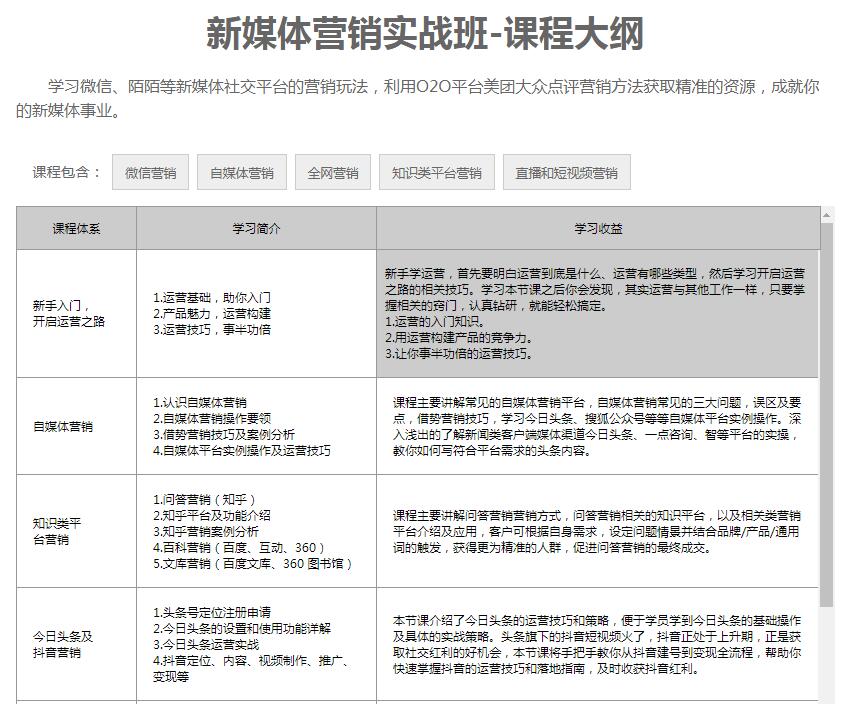The width and height of the screenshot is (844, 704).
Task: Click the line 5.文库营销（百度文库、360 图书馆）
Action: click(252, 564)
